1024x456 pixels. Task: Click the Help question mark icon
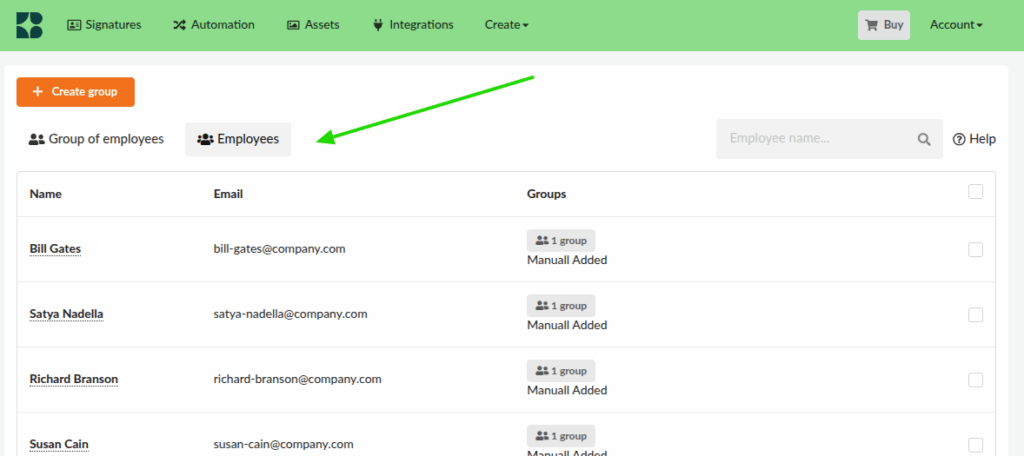[x=958, y=140]
